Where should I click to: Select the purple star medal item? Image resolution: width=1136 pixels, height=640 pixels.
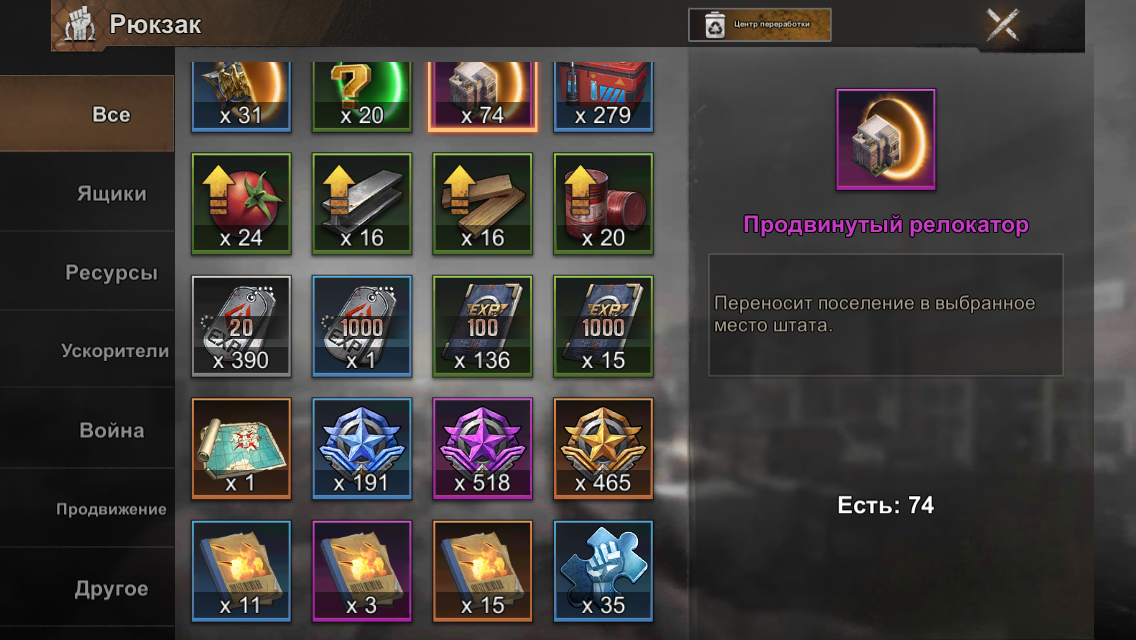click(x=483, y=449)
